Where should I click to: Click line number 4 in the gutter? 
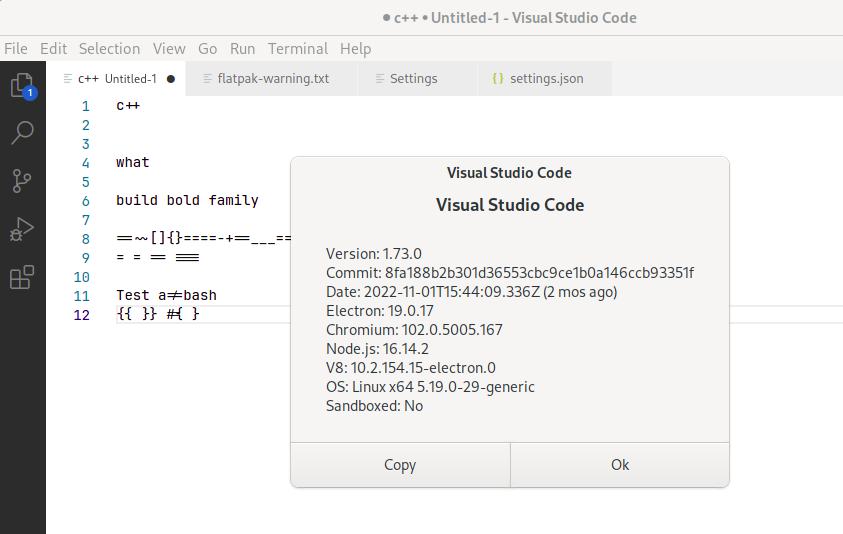coord(85,163)
